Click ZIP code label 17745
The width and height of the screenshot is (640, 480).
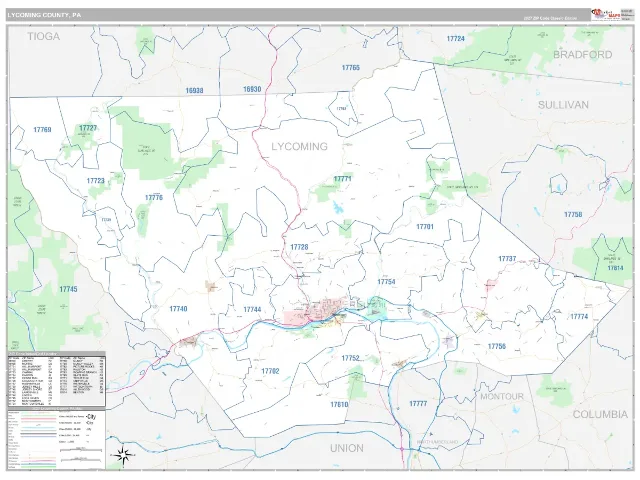point(68,289)
